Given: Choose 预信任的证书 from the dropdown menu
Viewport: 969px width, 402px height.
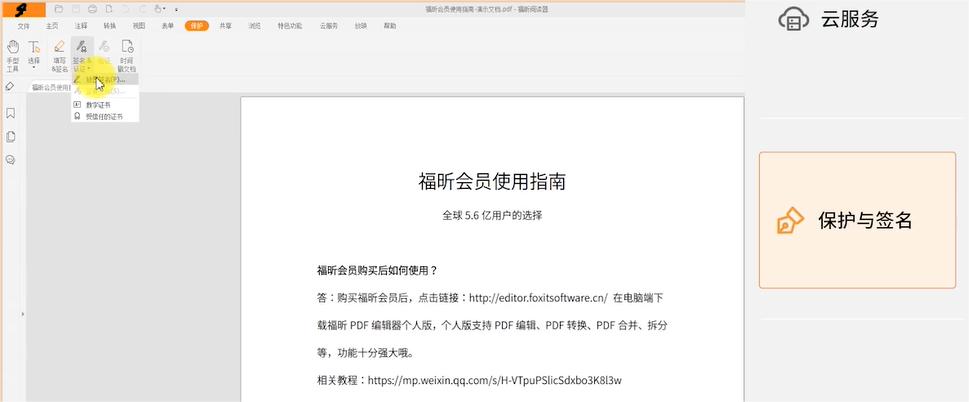Looking at the screenshot, I should tap(104, 116).
